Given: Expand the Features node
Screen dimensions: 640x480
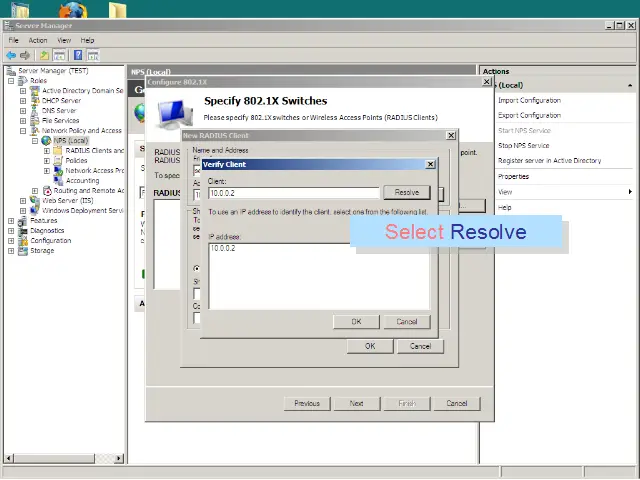Looking at the screenshot, I should 11,221.
